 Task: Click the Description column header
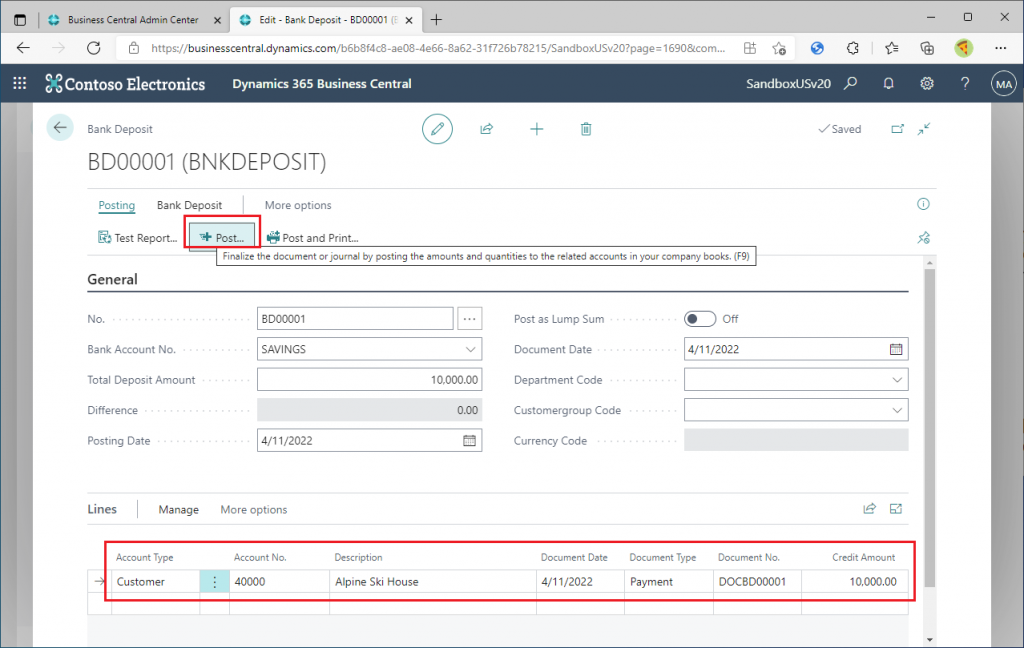tap(358, 557)
